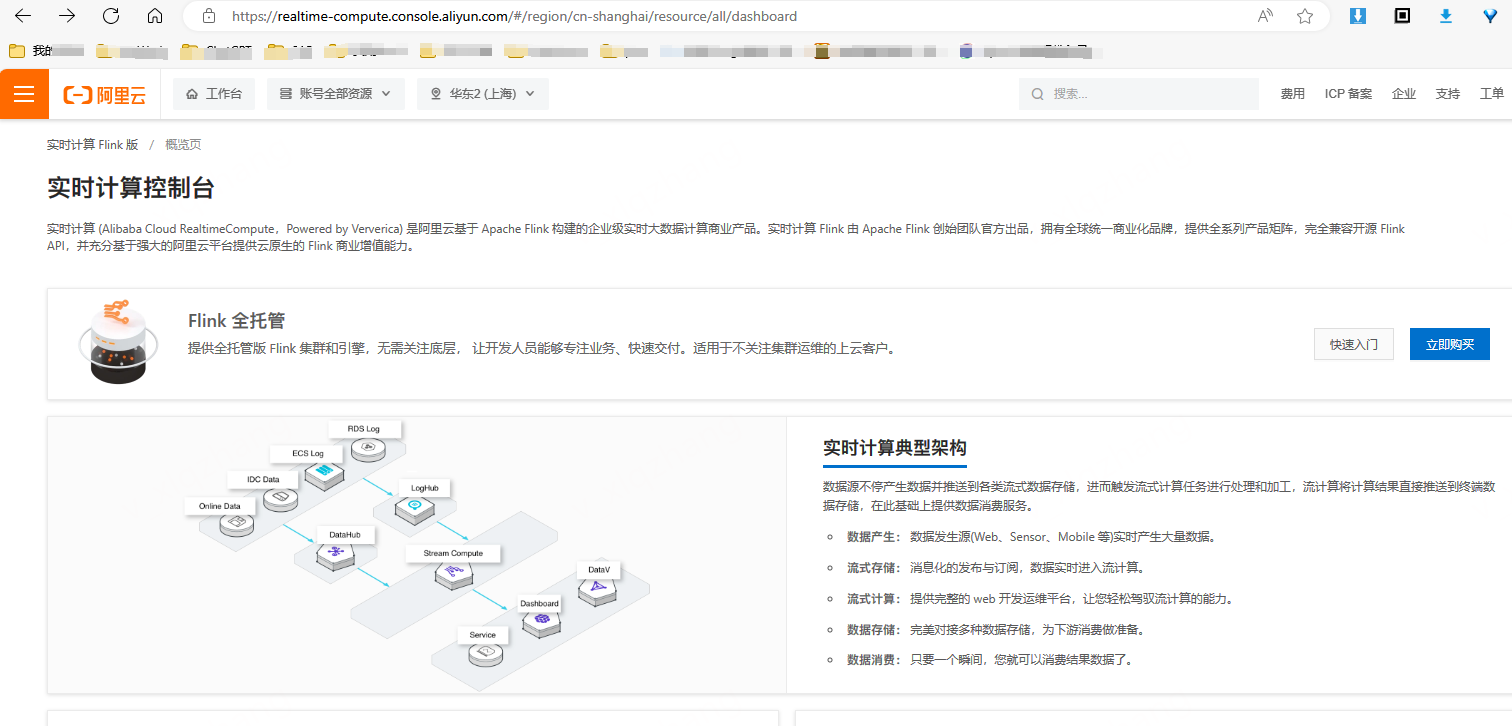
Task: Open the first bookmarks folder
Action: tap(45, 50)
